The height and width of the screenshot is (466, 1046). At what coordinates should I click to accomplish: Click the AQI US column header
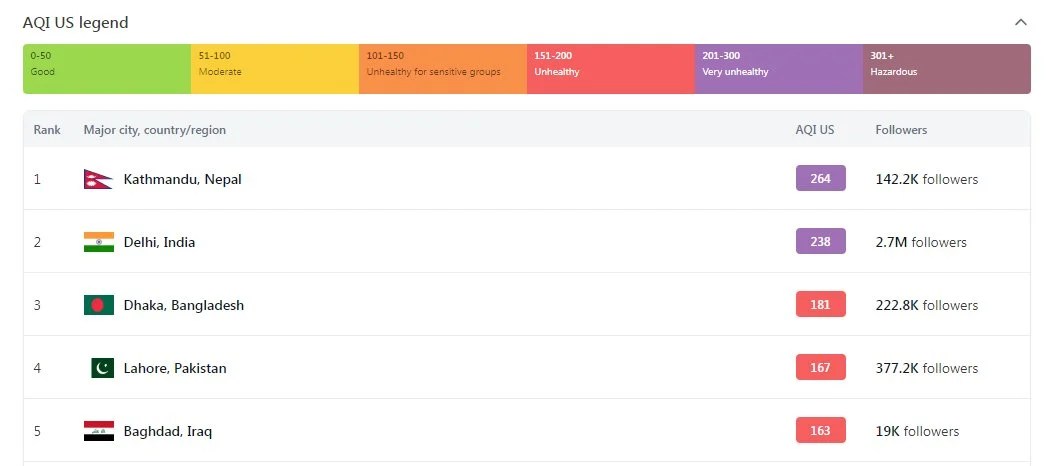click(815, 130)
